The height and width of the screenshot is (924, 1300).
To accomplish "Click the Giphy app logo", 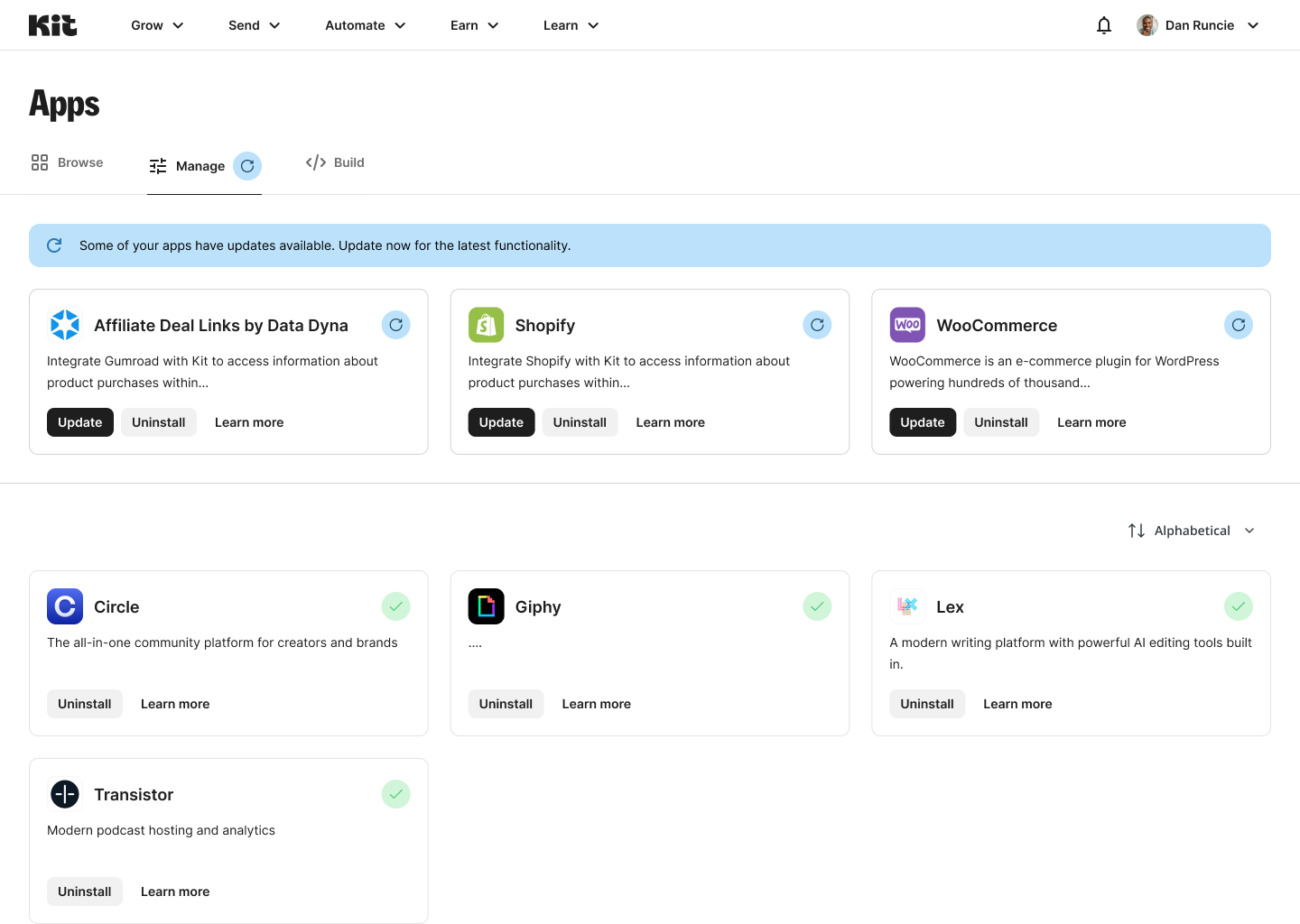I will pyautogui.click(x=486, y=606).
